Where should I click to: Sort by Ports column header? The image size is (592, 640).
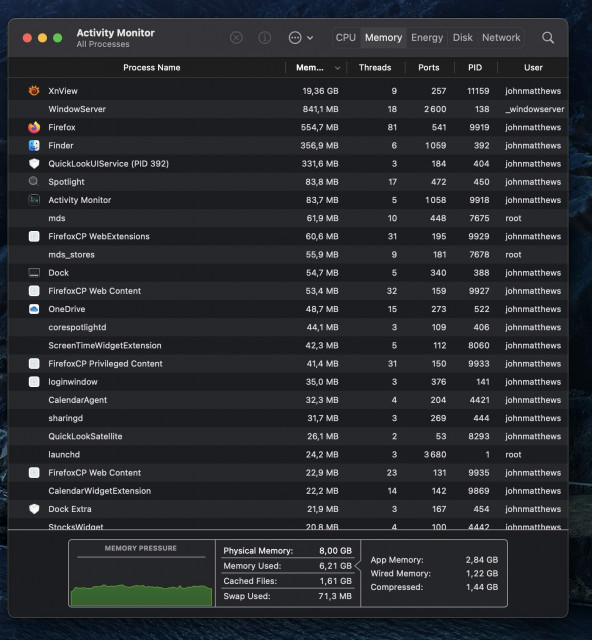coord(429,67)
